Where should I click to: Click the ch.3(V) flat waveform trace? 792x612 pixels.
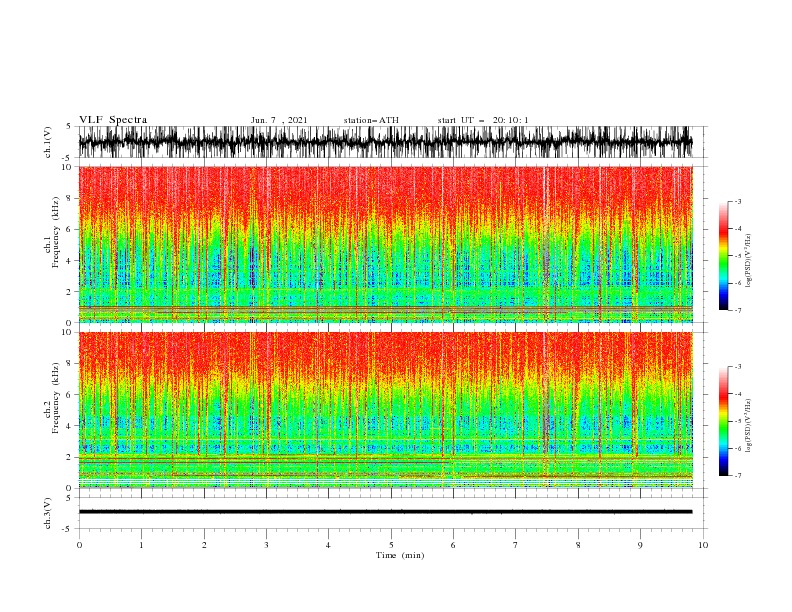(x=385, y=512)
